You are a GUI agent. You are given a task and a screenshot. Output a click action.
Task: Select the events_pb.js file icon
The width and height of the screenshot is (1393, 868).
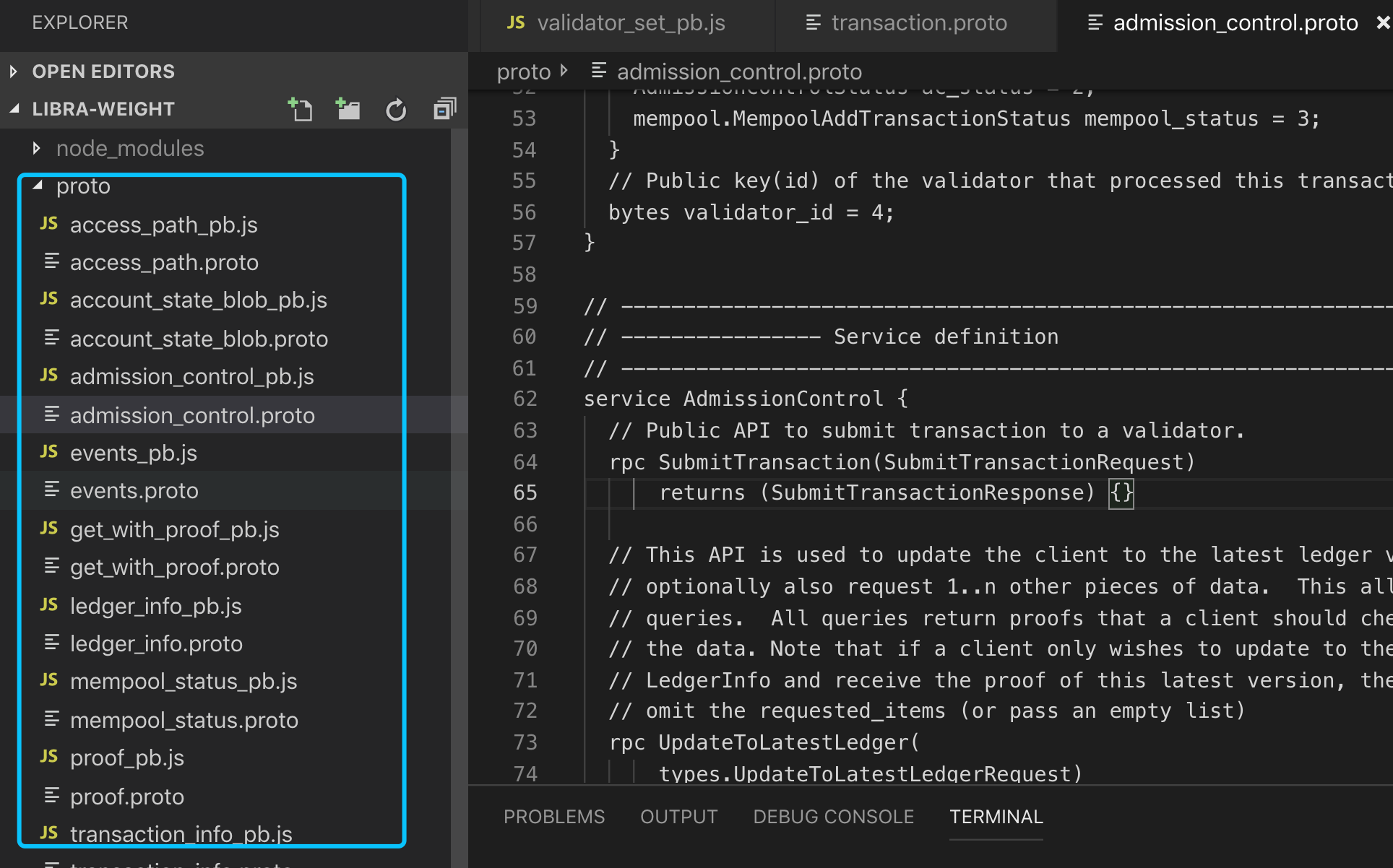(x=48, y=453)
